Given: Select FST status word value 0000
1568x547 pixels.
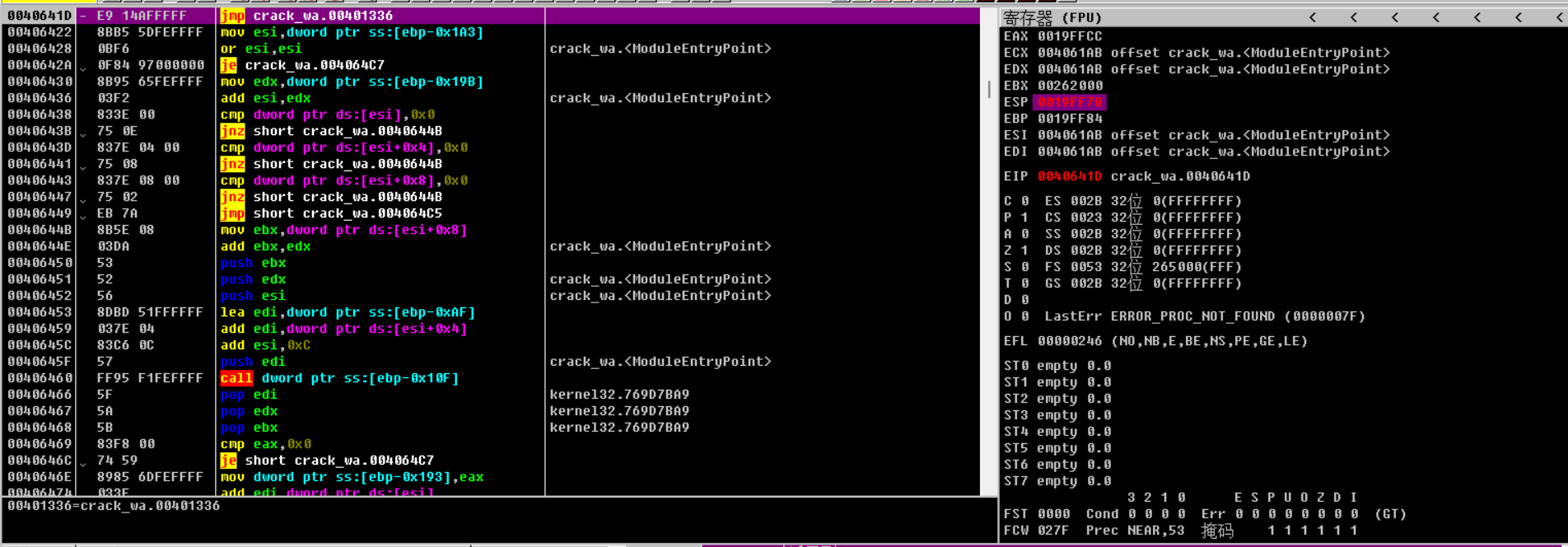Looking at the screenshot, I should 1053,514.
